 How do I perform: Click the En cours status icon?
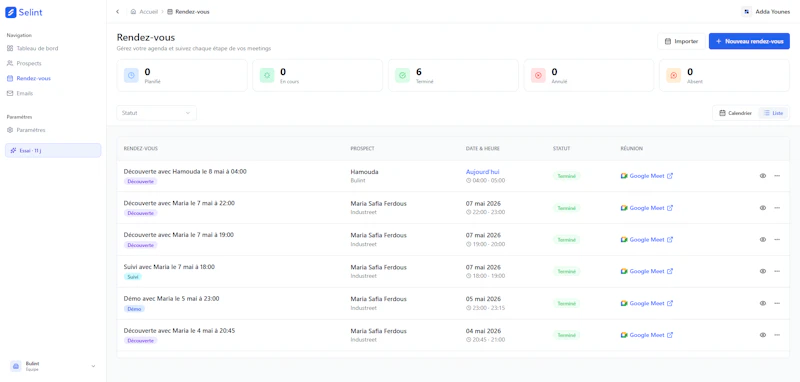click(x=267, y=75)
